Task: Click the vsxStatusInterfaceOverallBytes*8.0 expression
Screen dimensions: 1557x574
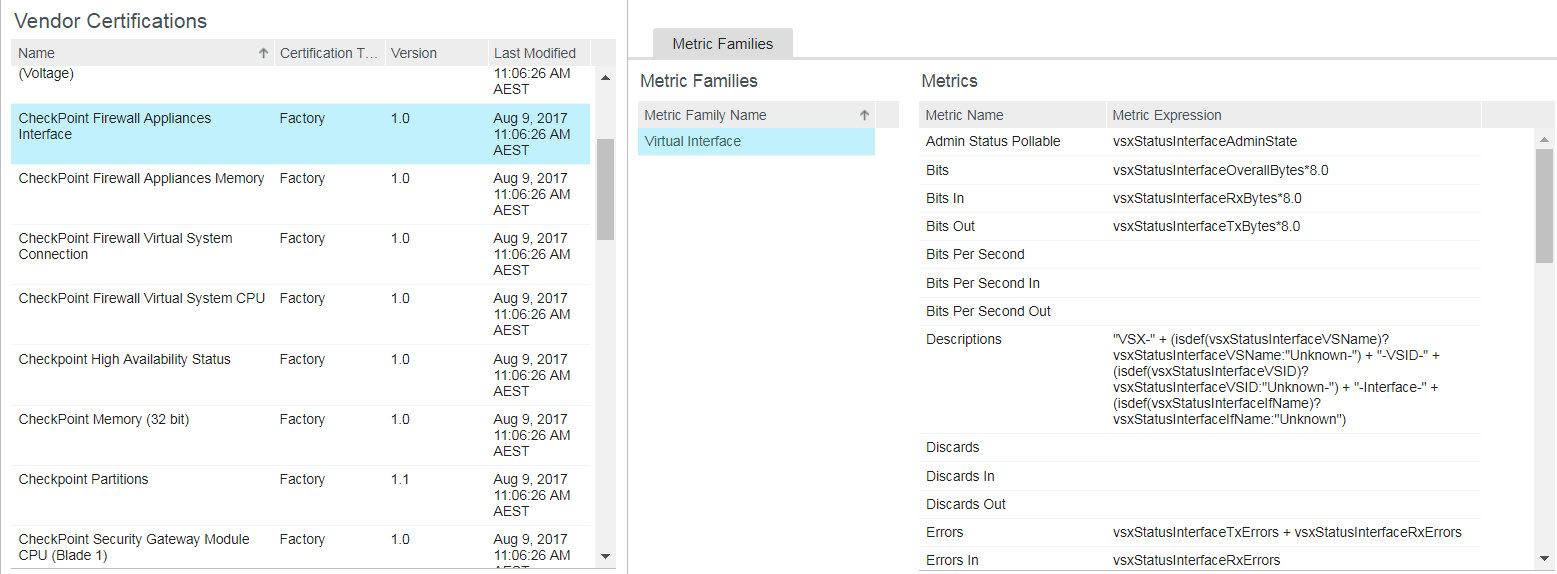Action: click(1220, 170)
